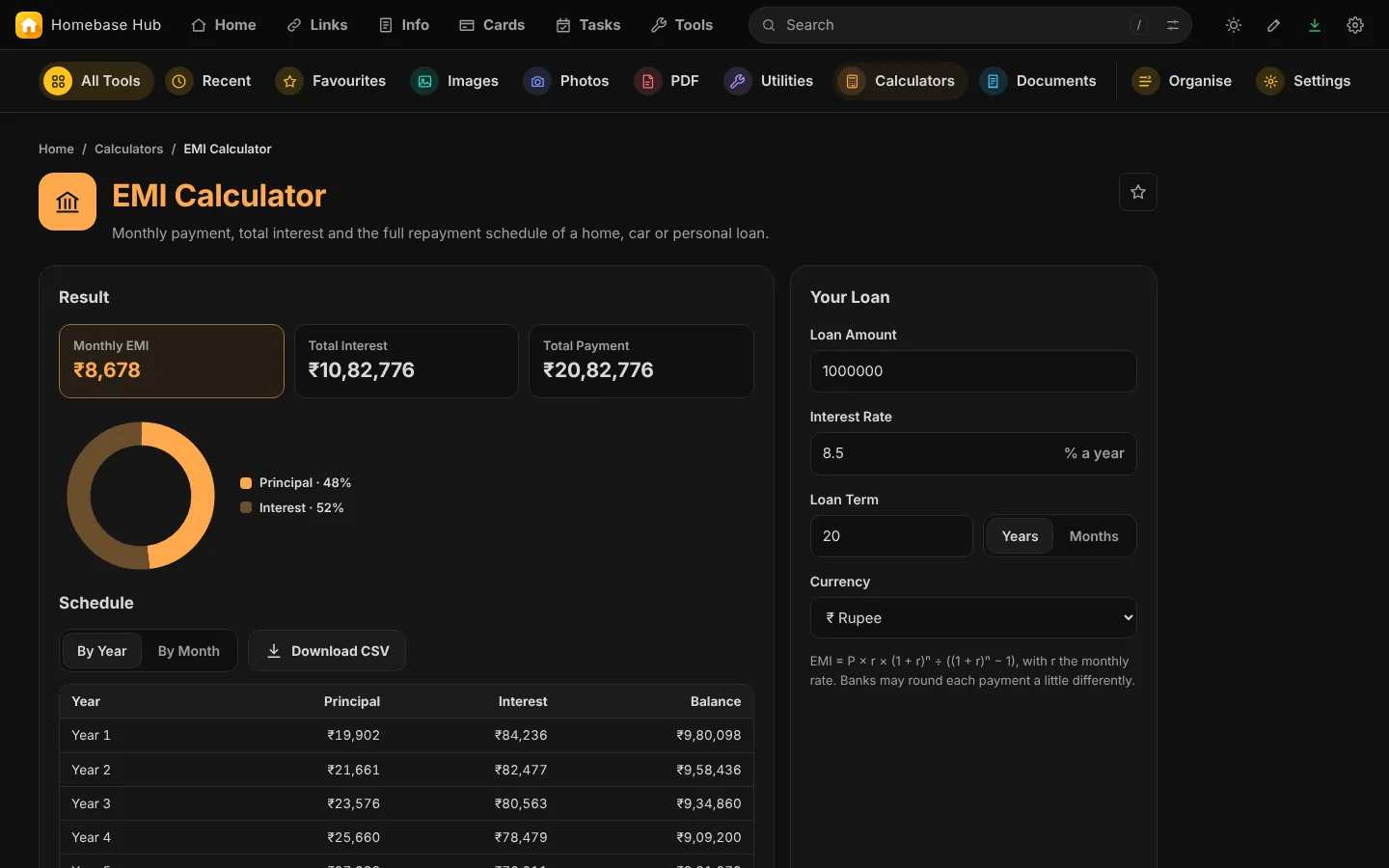Open the Favourites tools category
The image size is (1389, 868).
point(331,81)
